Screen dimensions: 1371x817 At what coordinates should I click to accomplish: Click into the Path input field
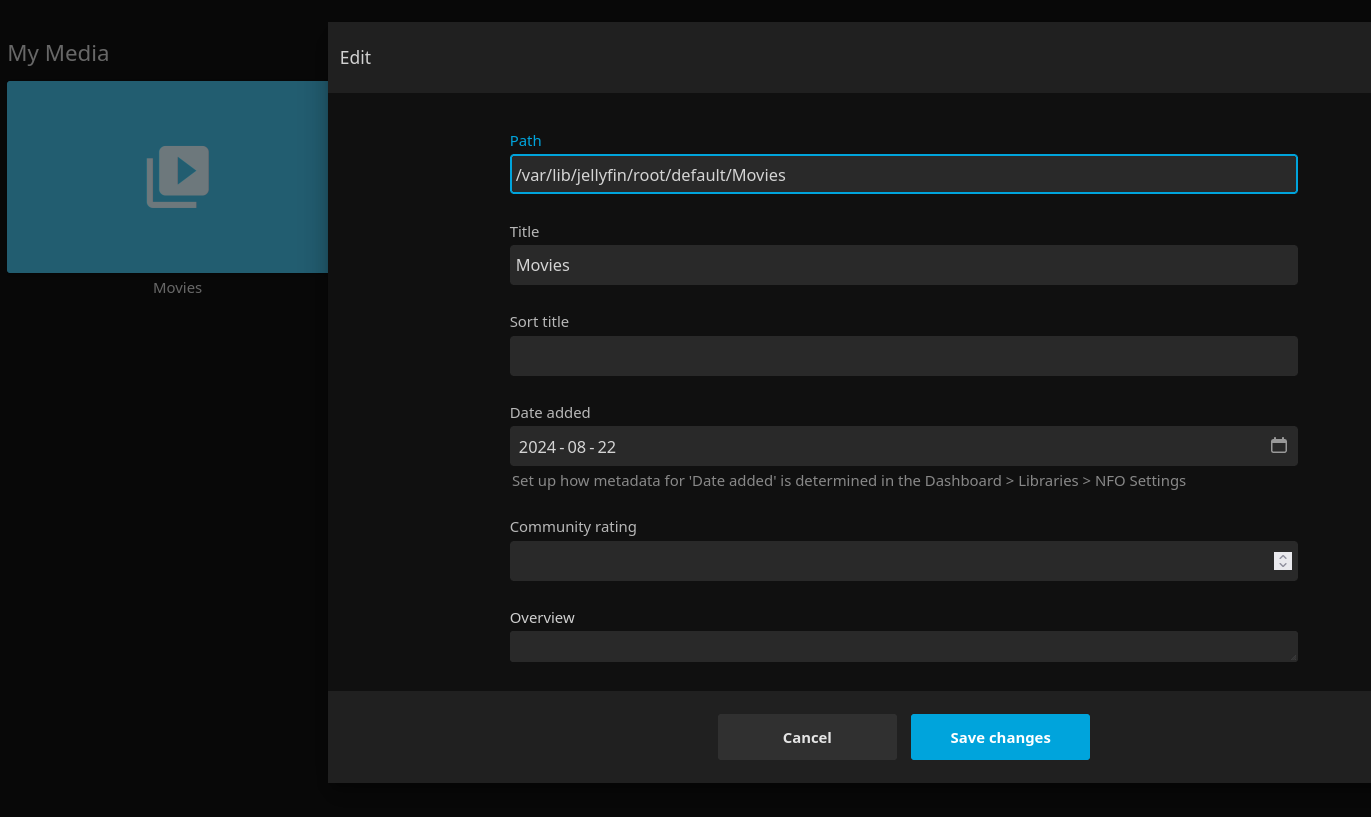coord(903,175)
